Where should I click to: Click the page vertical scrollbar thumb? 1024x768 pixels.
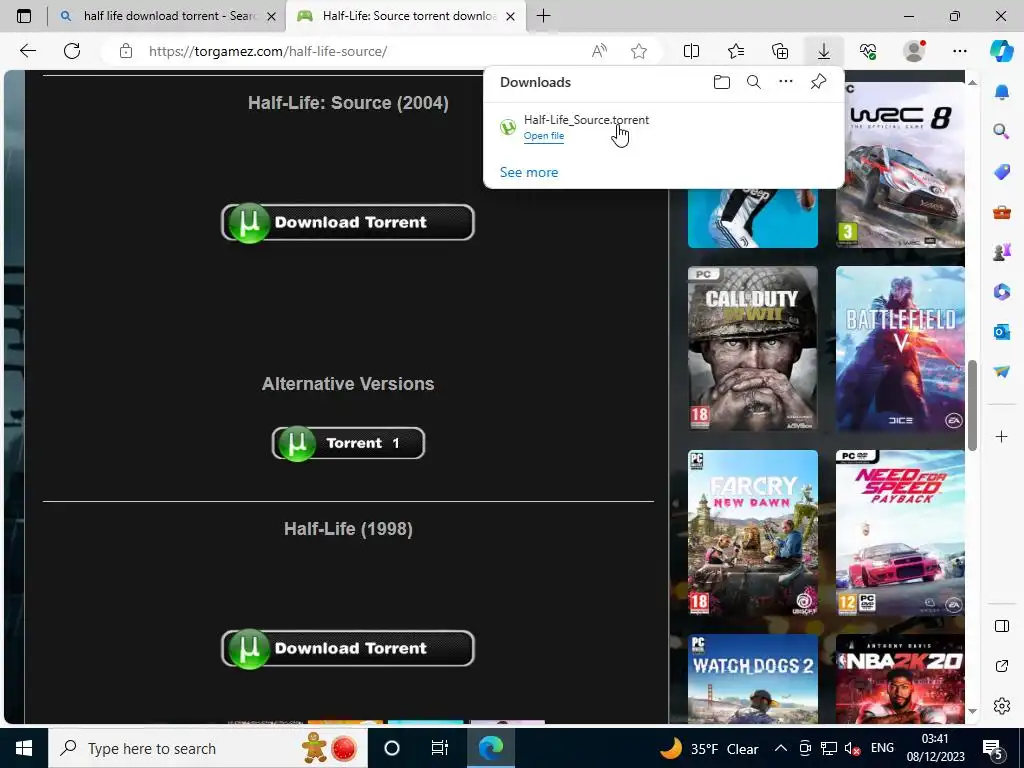pyautogui.click(x=972, y=405)
